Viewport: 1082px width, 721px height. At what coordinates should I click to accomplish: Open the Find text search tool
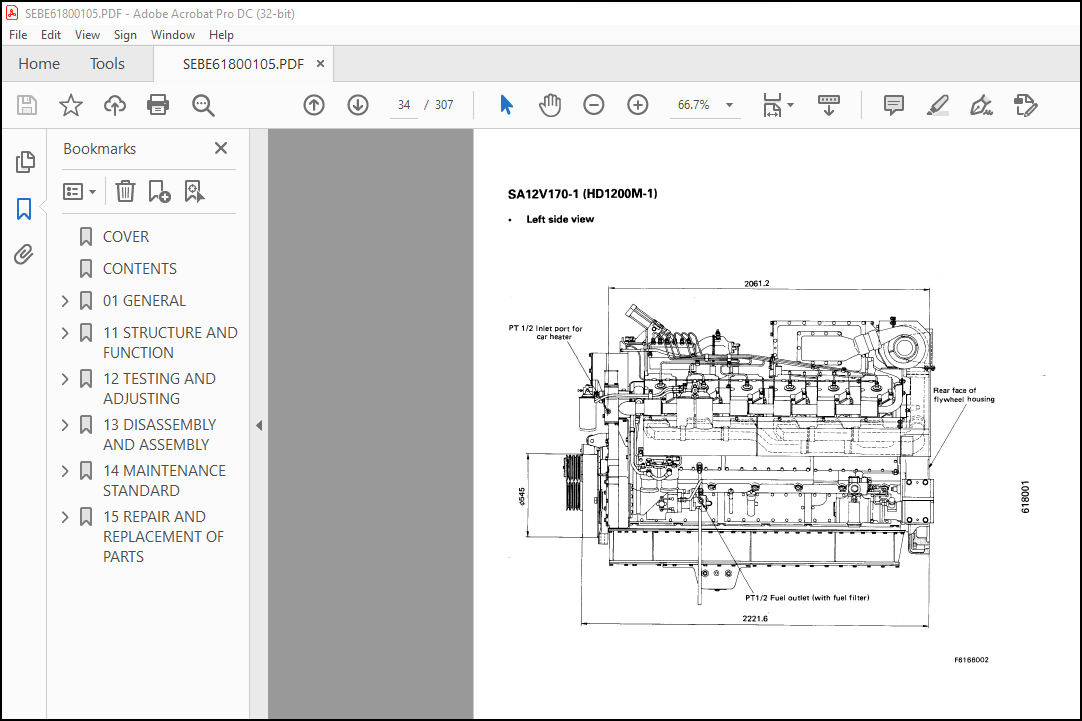pos(203,105)
